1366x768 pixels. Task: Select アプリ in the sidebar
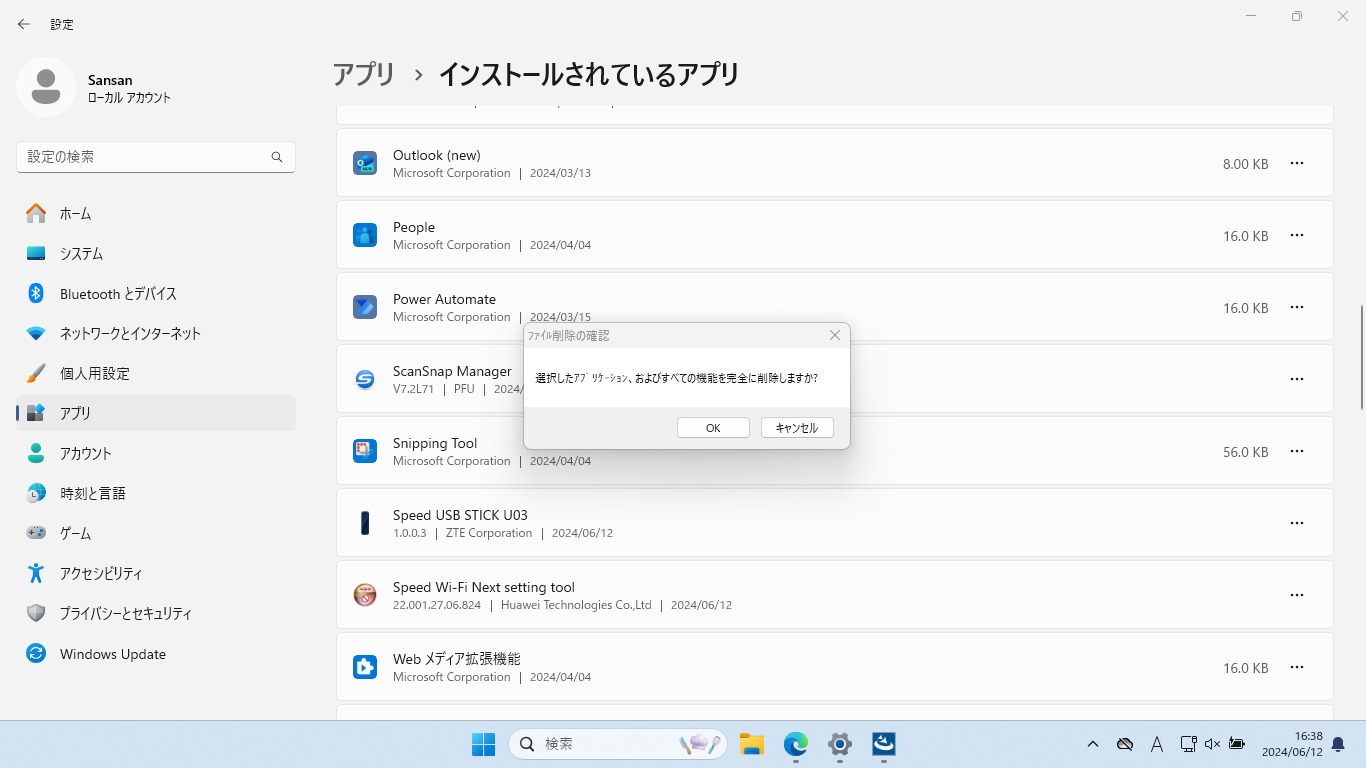click(x=156, y=413)
